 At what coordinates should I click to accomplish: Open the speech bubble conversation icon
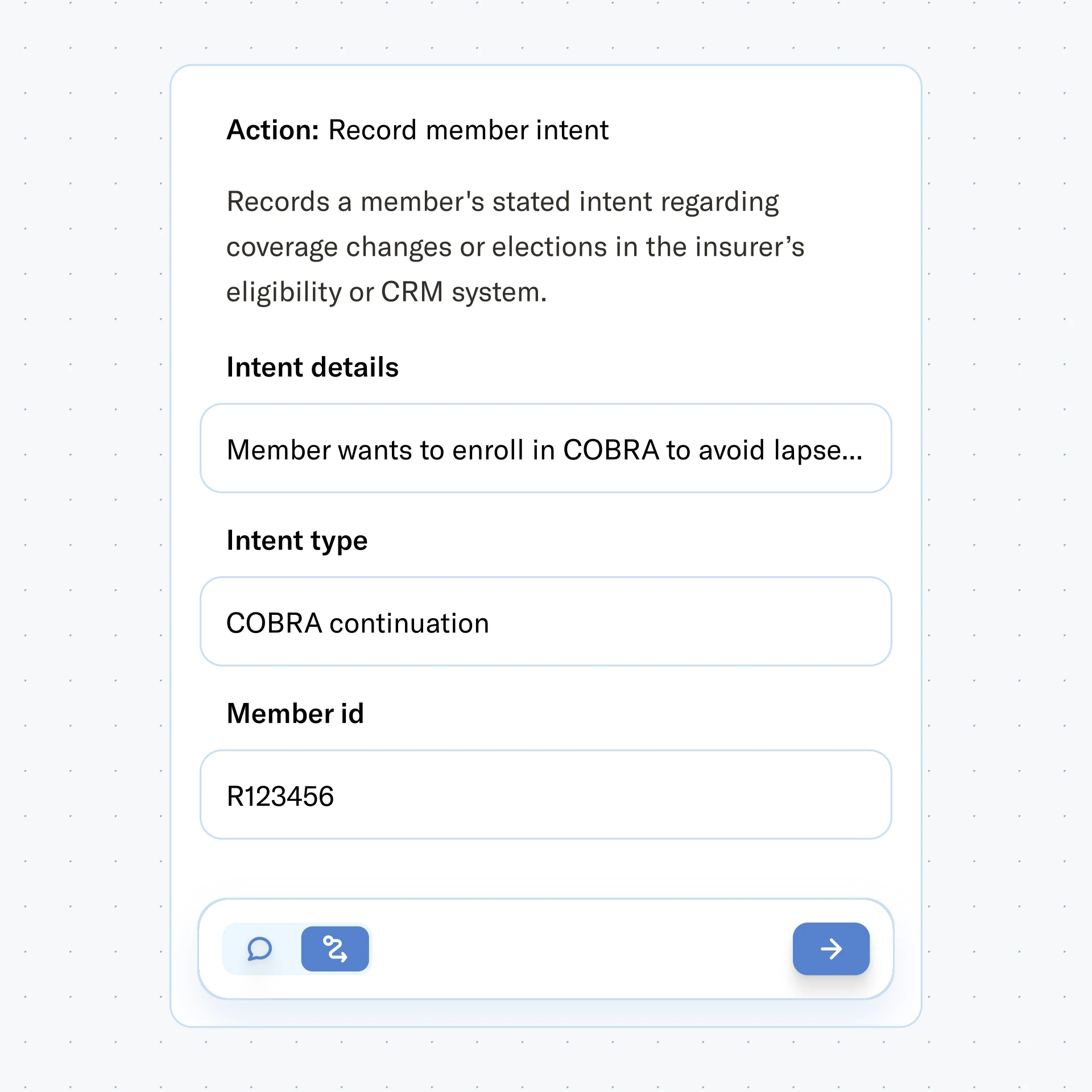point(260,948)
